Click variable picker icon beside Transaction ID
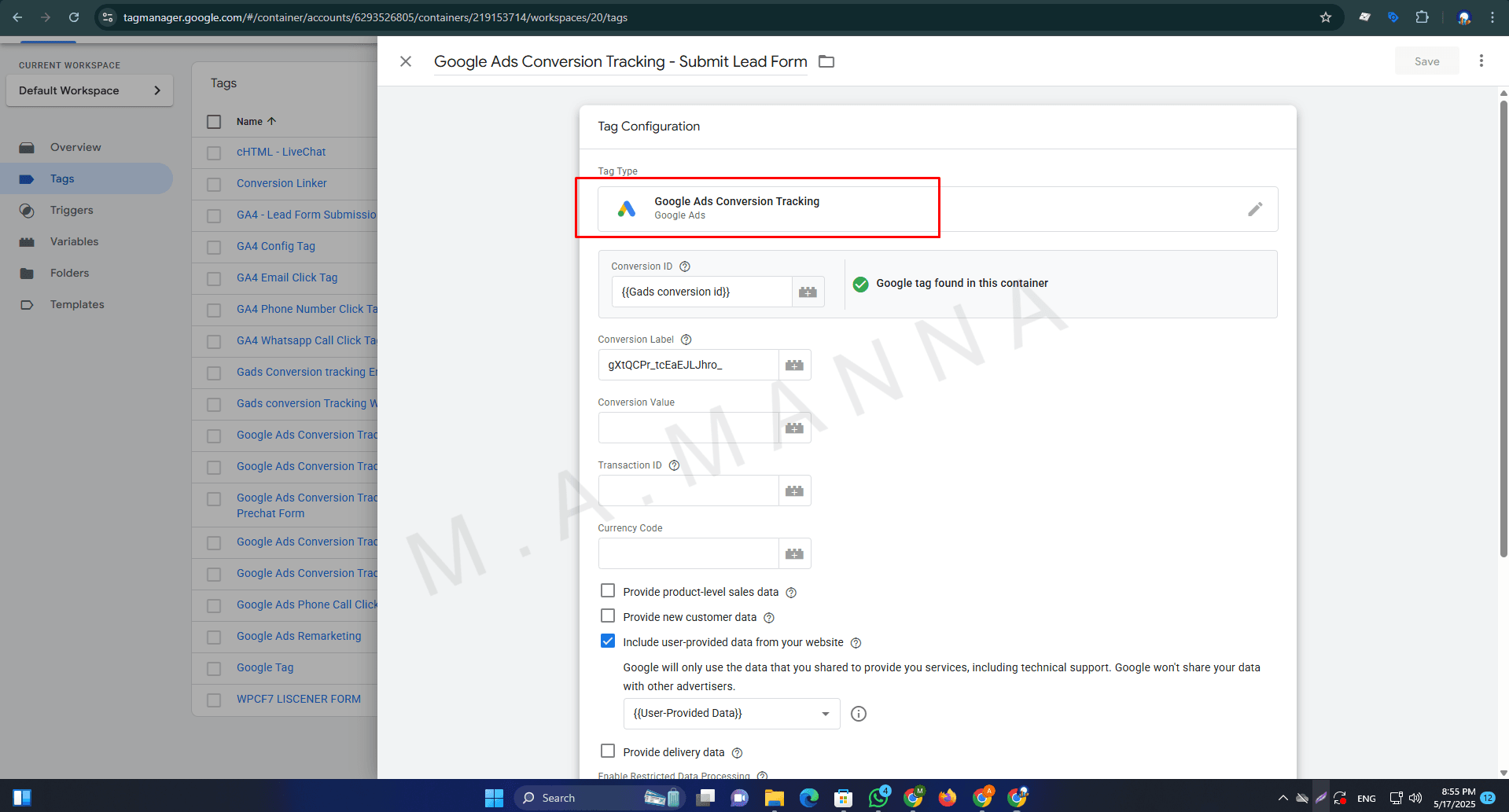The height and width of the screenshot is (812, 1509). (794, 491)
